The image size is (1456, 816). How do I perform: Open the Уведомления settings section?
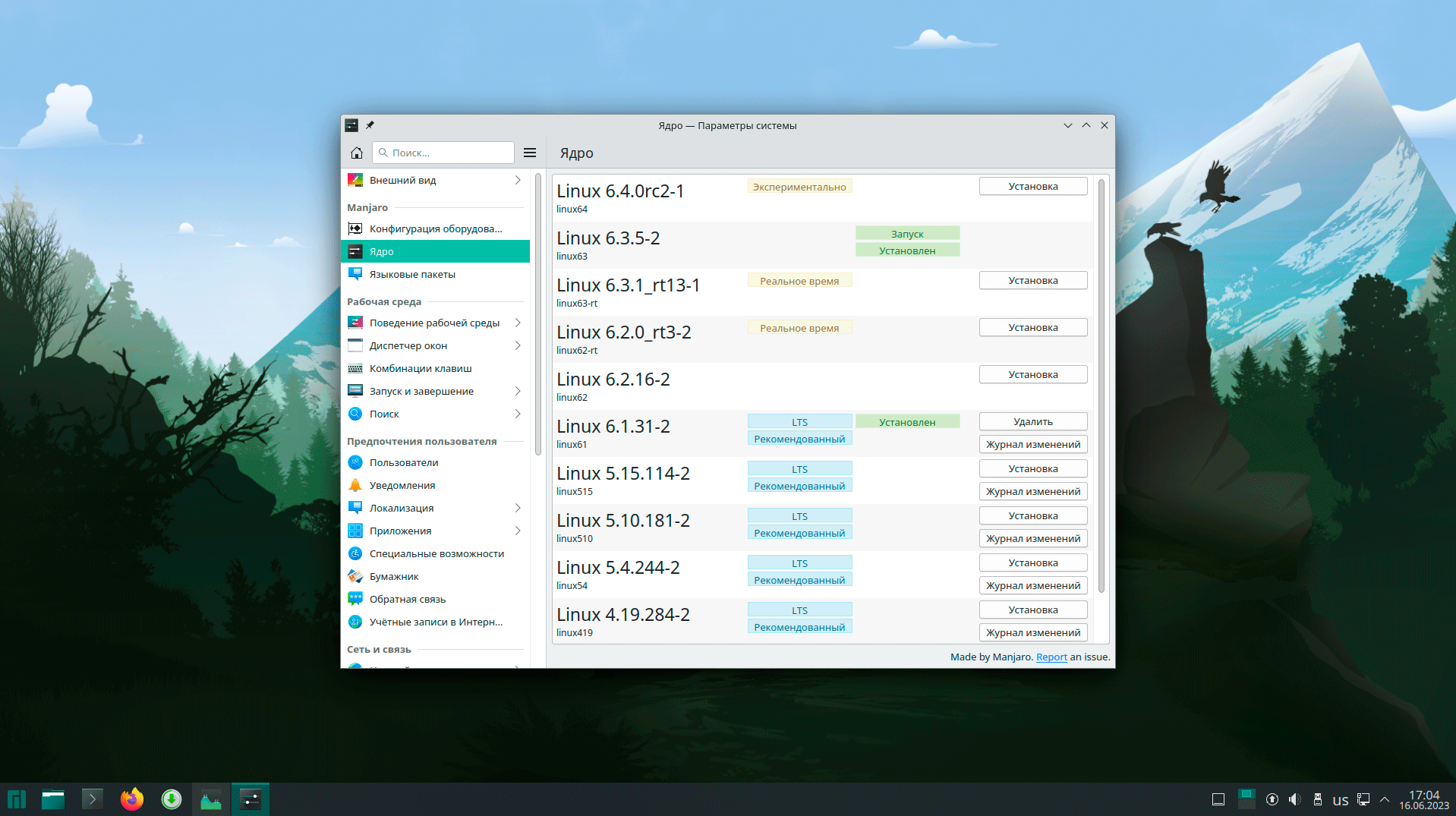click(402, 485)
